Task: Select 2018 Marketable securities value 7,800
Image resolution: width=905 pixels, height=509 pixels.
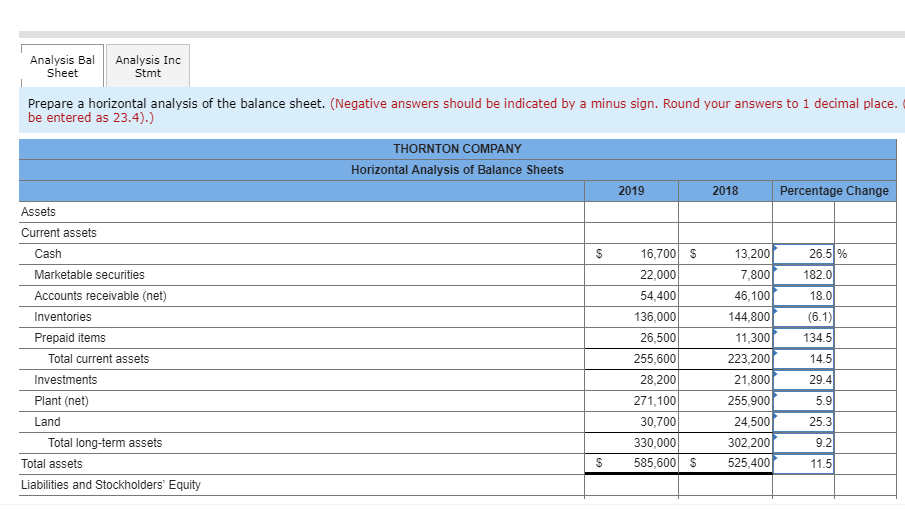Action: click(756, 275)
